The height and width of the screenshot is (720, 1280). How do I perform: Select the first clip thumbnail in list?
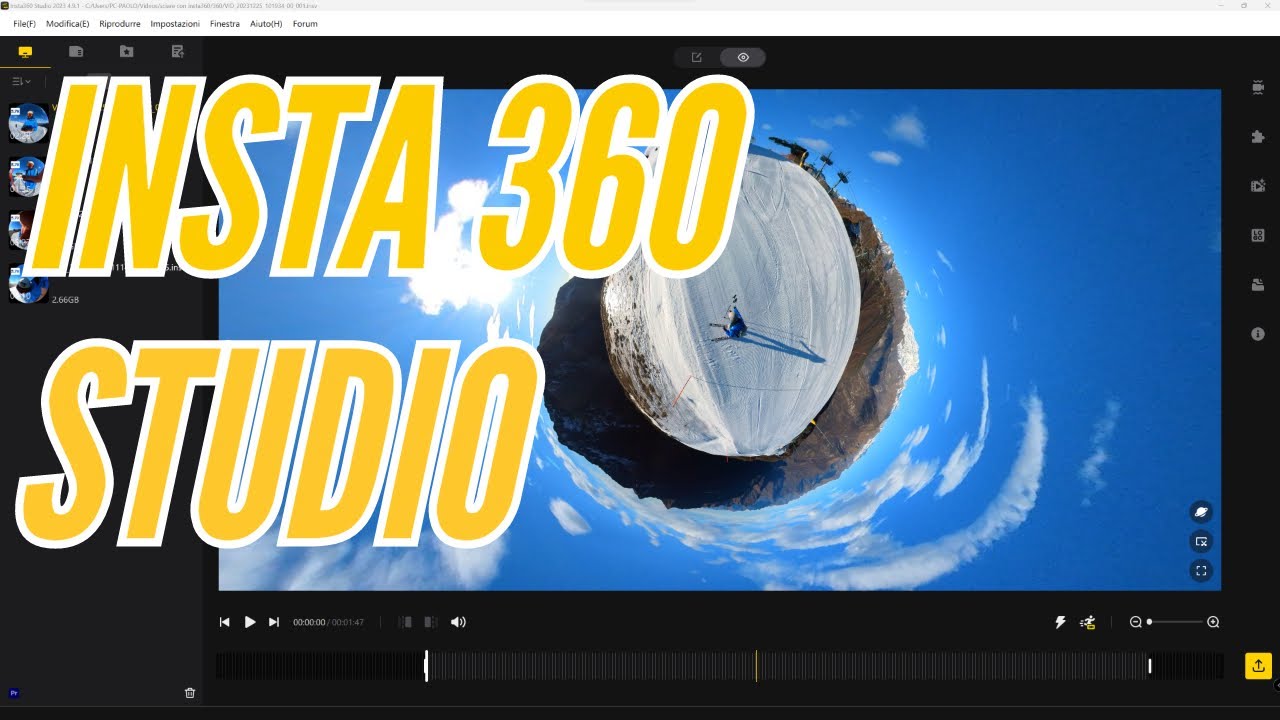[x=28, y=123]
